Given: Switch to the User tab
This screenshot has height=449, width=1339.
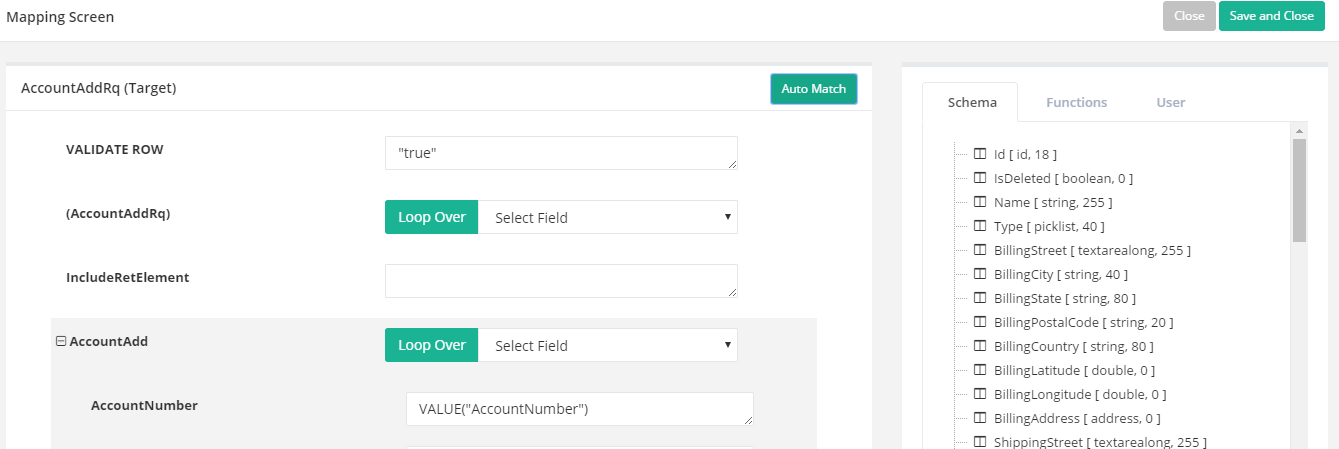Looking at the screenshot, I should coord(1170,102).
